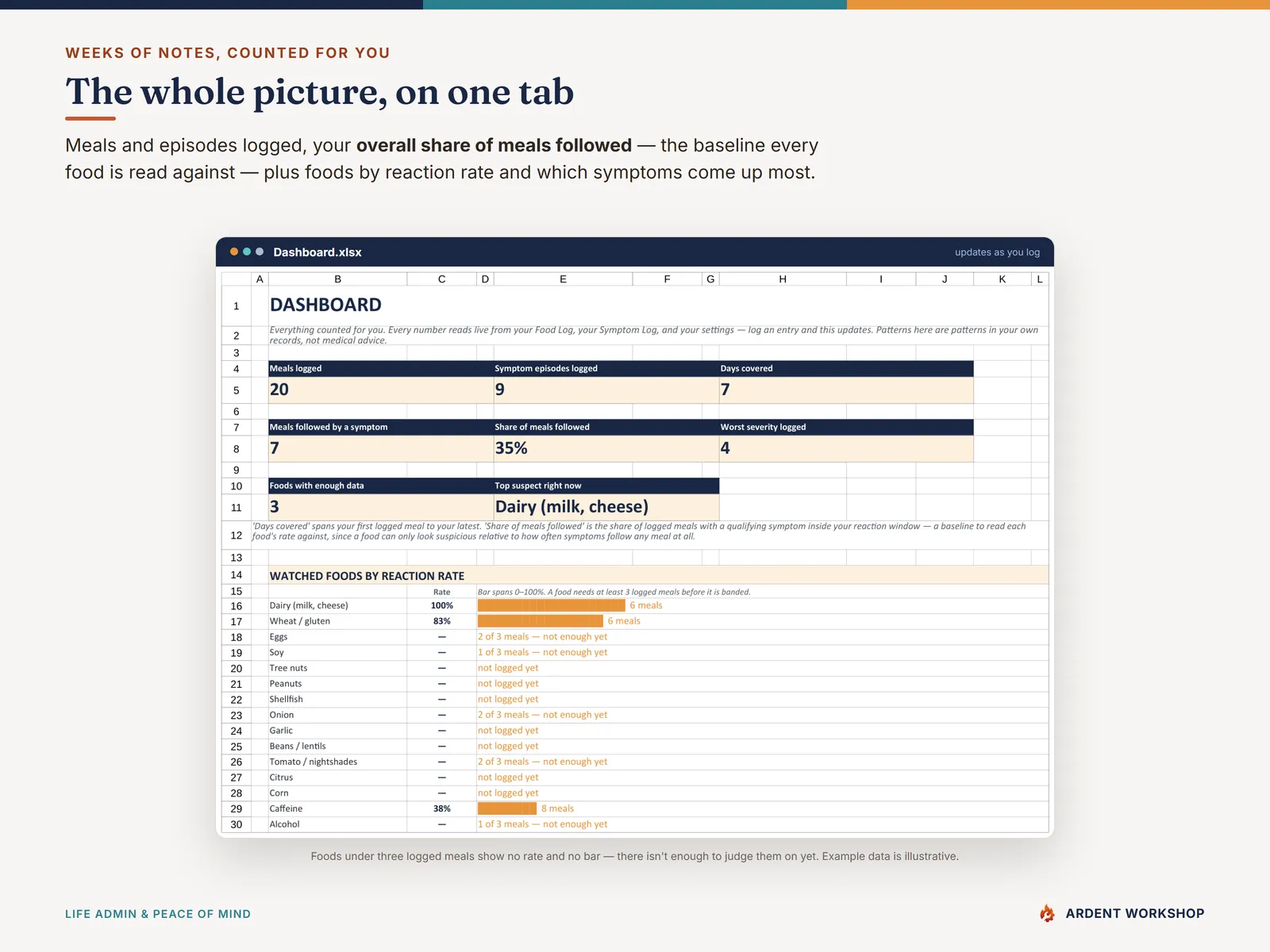Image resolution: width=1270 pixels, height=952 pixels.
Task: Click the Foods with enough data header
Action: point(380,486)
